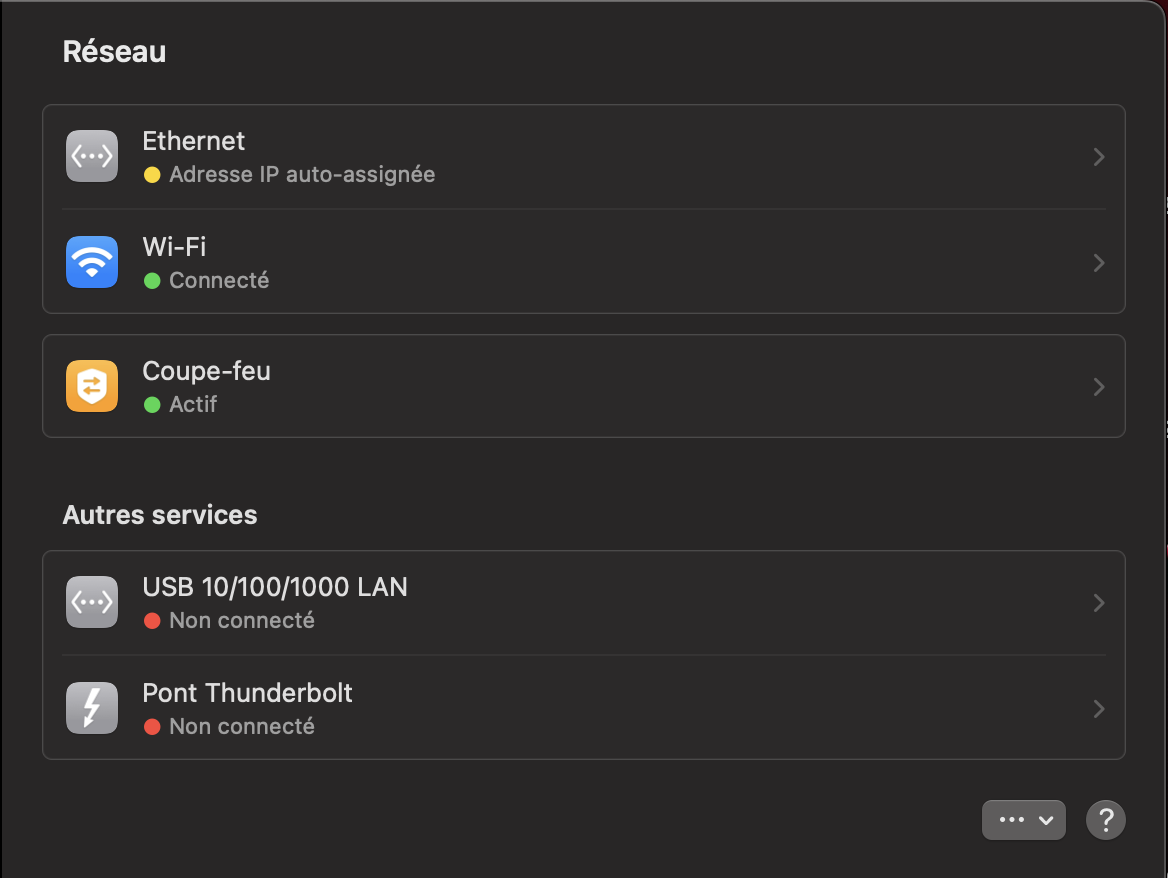Open the Pont Thunderbolt label
The width and height of the screenshot is (1168, 878).
[247, 692]
